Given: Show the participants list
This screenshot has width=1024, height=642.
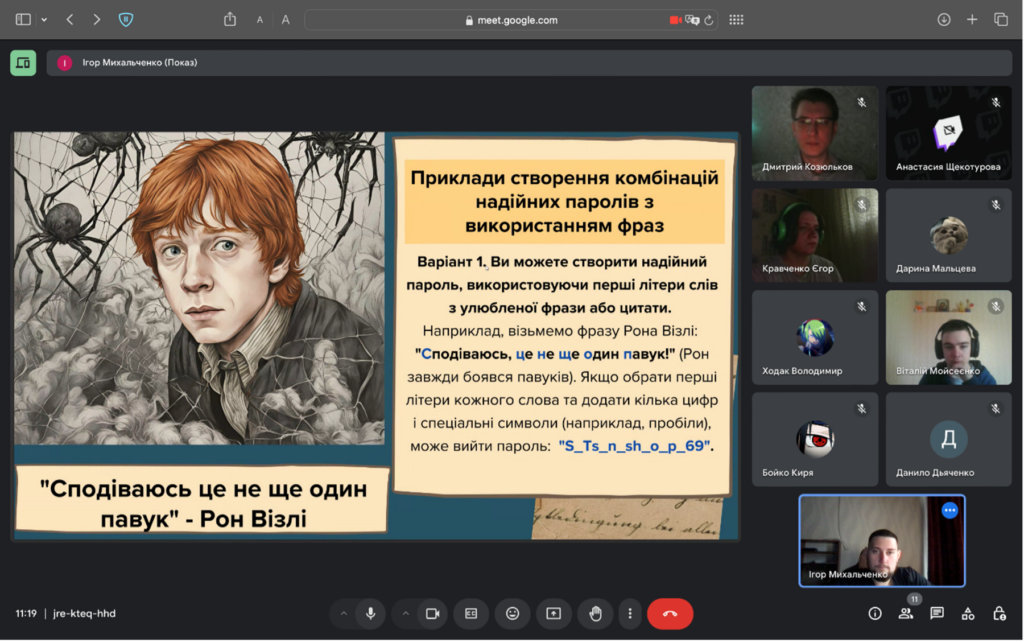Looking at the screenshot, I should pyautogui.click(x=906, y=613).
